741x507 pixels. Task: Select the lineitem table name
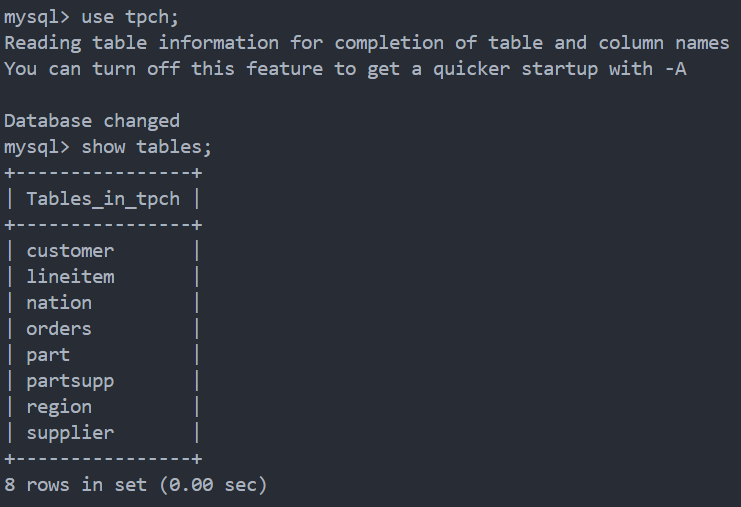click(70, 277)
